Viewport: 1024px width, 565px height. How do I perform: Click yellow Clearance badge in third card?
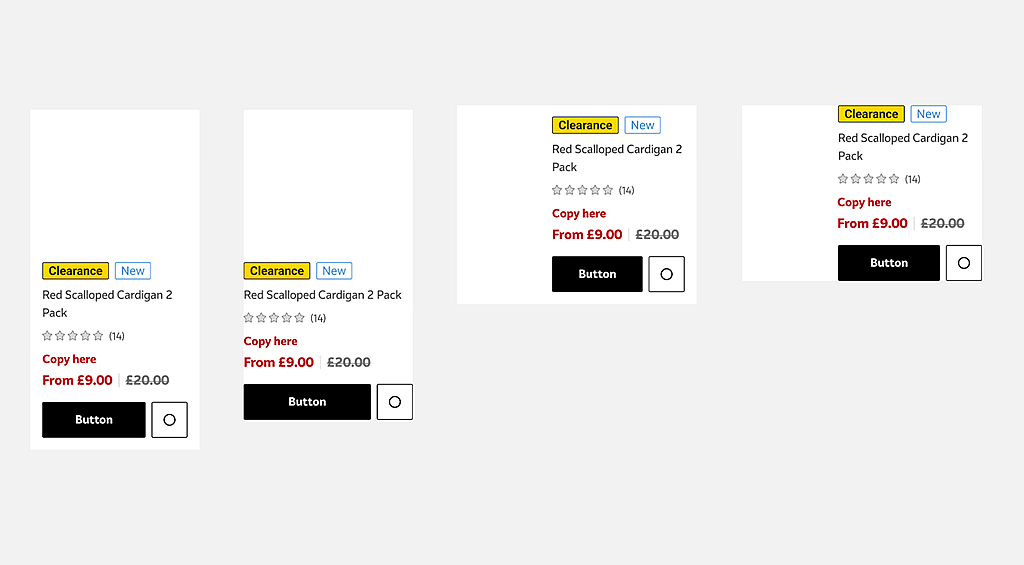coord(585,126)
